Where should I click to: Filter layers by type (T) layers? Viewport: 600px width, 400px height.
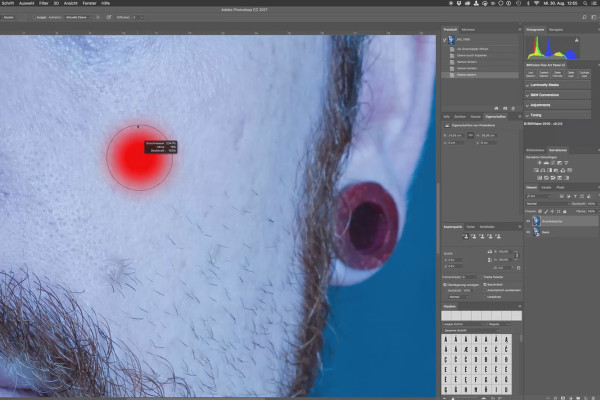(575, 196)
